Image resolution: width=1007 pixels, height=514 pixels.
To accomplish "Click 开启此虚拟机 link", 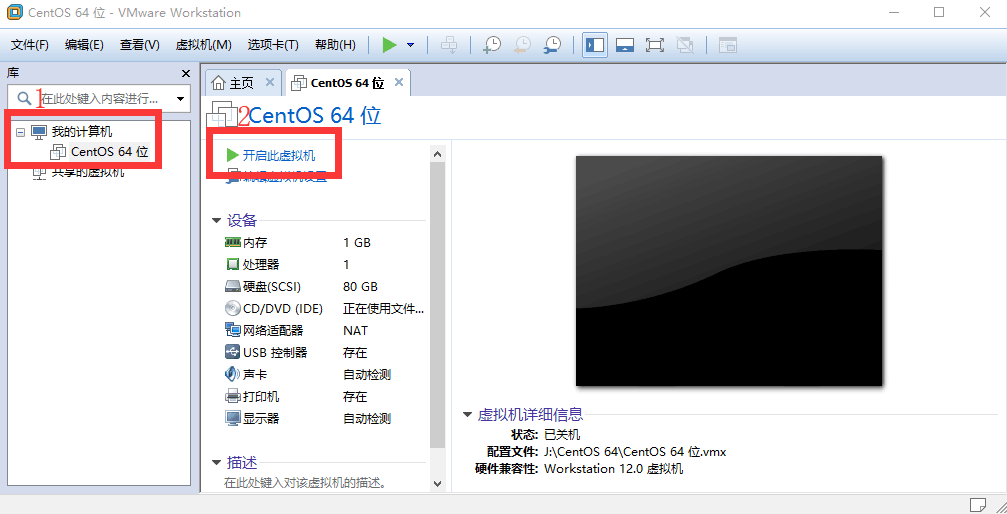I will point(279,155).
